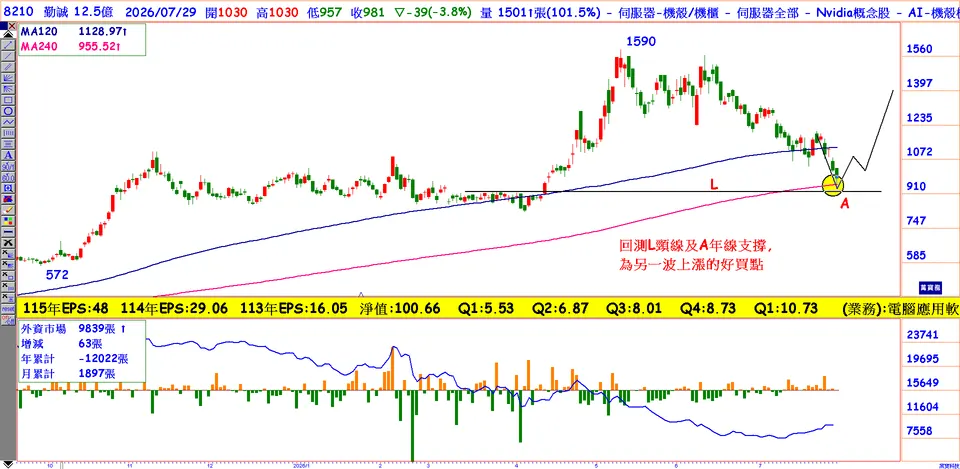The image size is (960, 469).
Task: Click the MA240 moving average label
Action: click(x=37, y=47)
